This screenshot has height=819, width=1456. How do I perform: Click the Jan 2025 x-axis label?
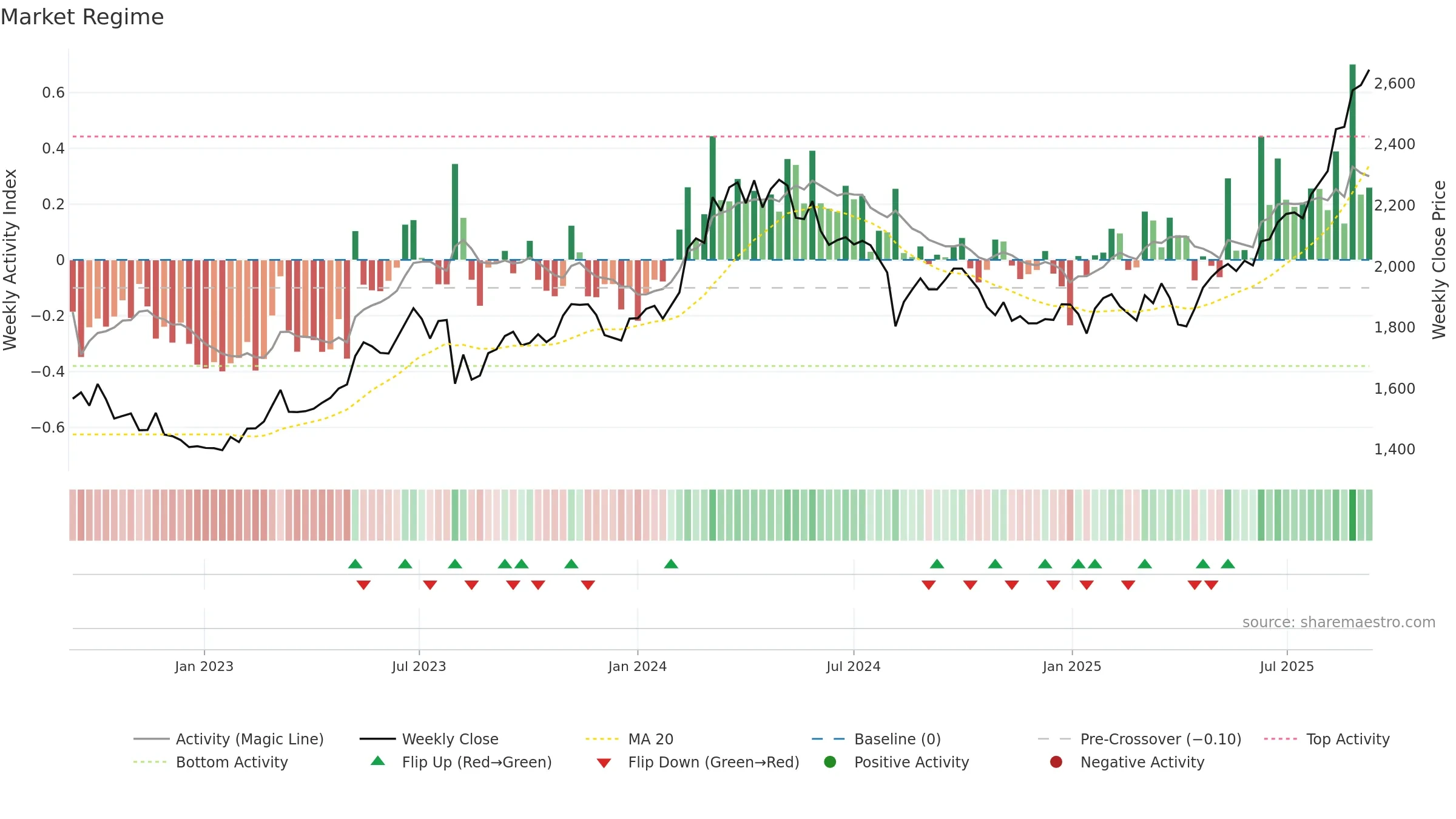tap(1071, 666)
